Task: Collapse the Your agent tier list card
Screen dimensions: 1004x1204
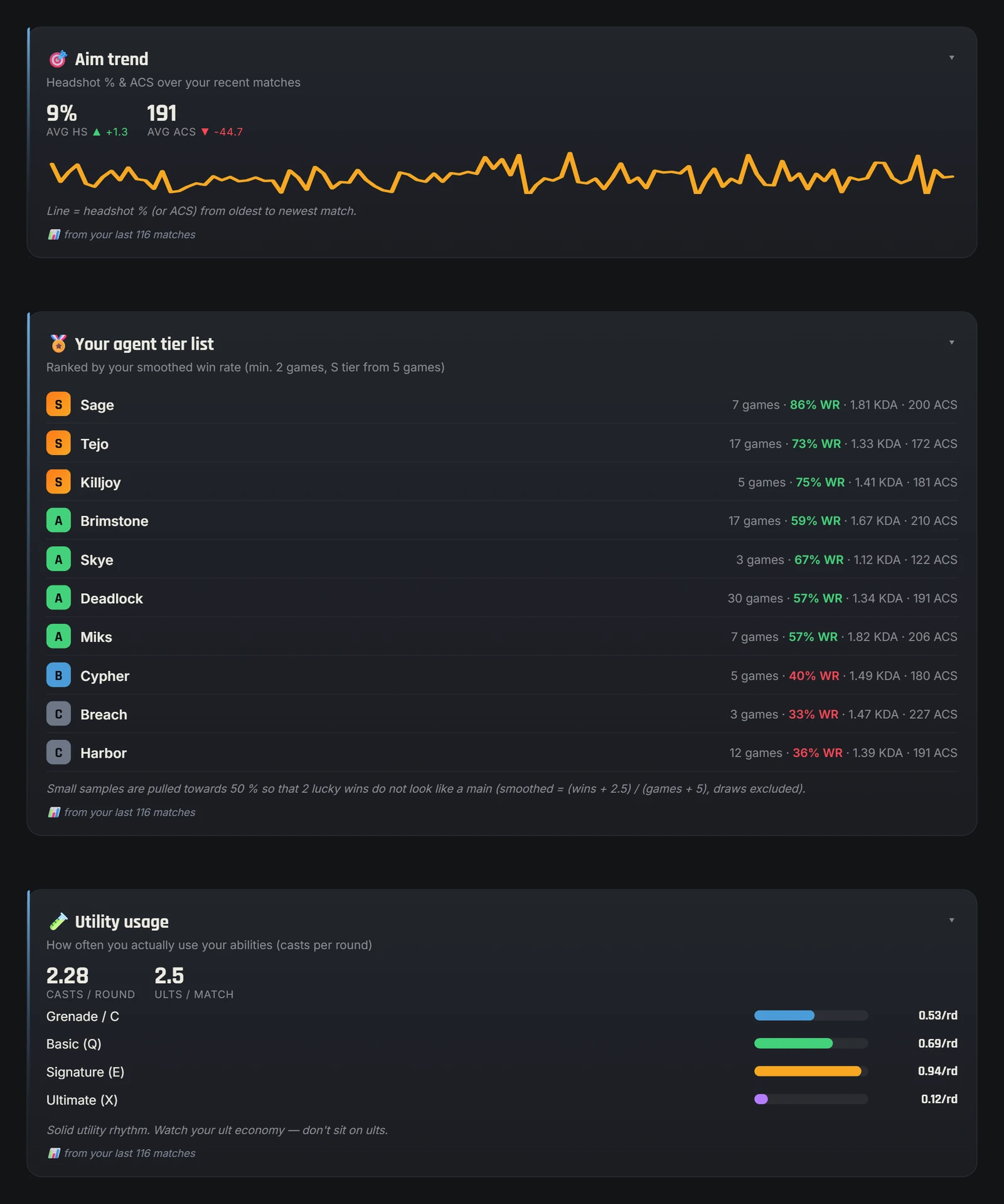Action: [951, 343]
